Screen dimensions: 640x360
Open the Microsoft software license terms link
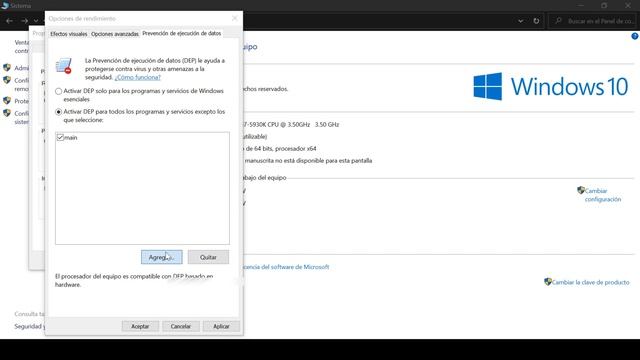pos(286,267)
